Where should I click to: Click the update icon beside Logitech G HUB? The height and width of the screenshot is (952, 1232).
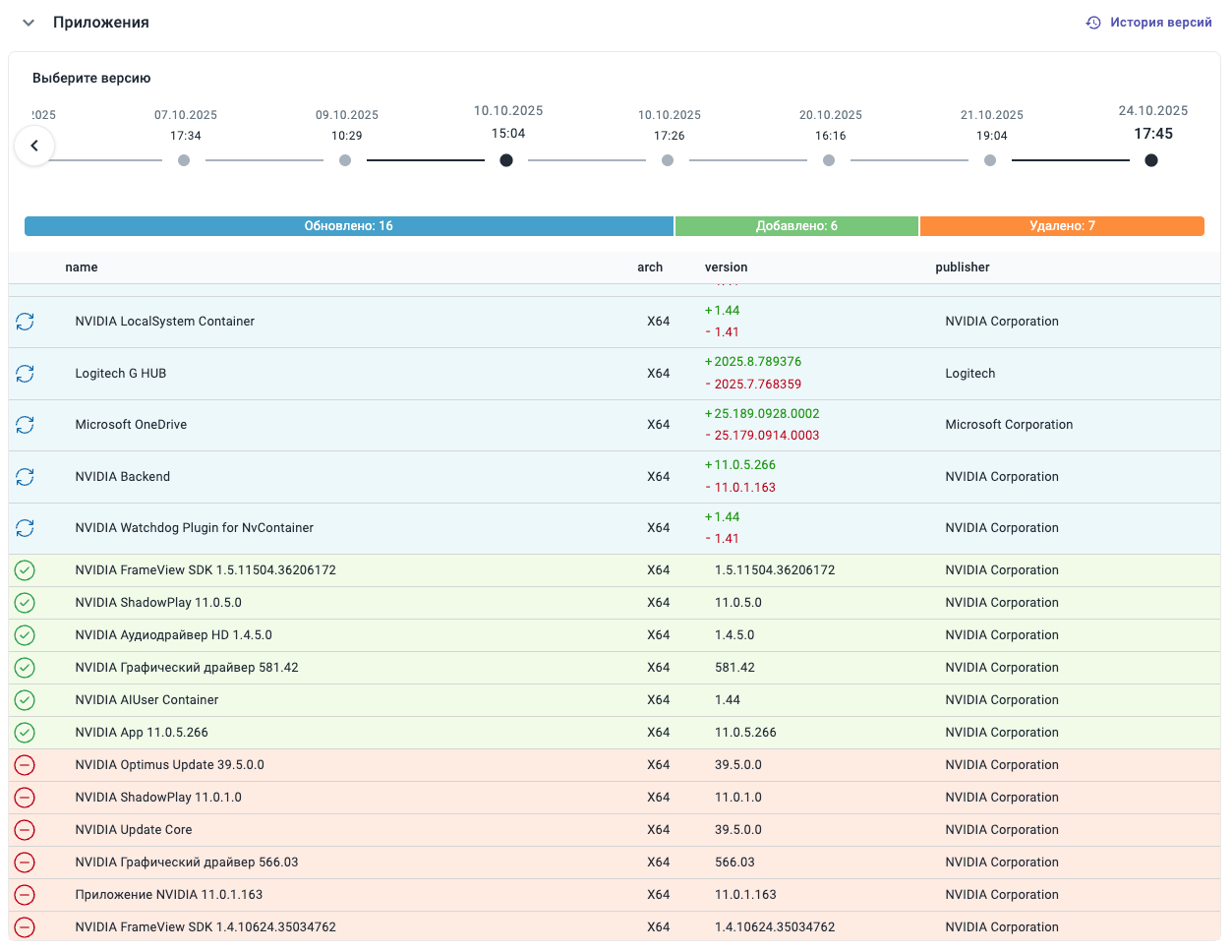point(26,374)
